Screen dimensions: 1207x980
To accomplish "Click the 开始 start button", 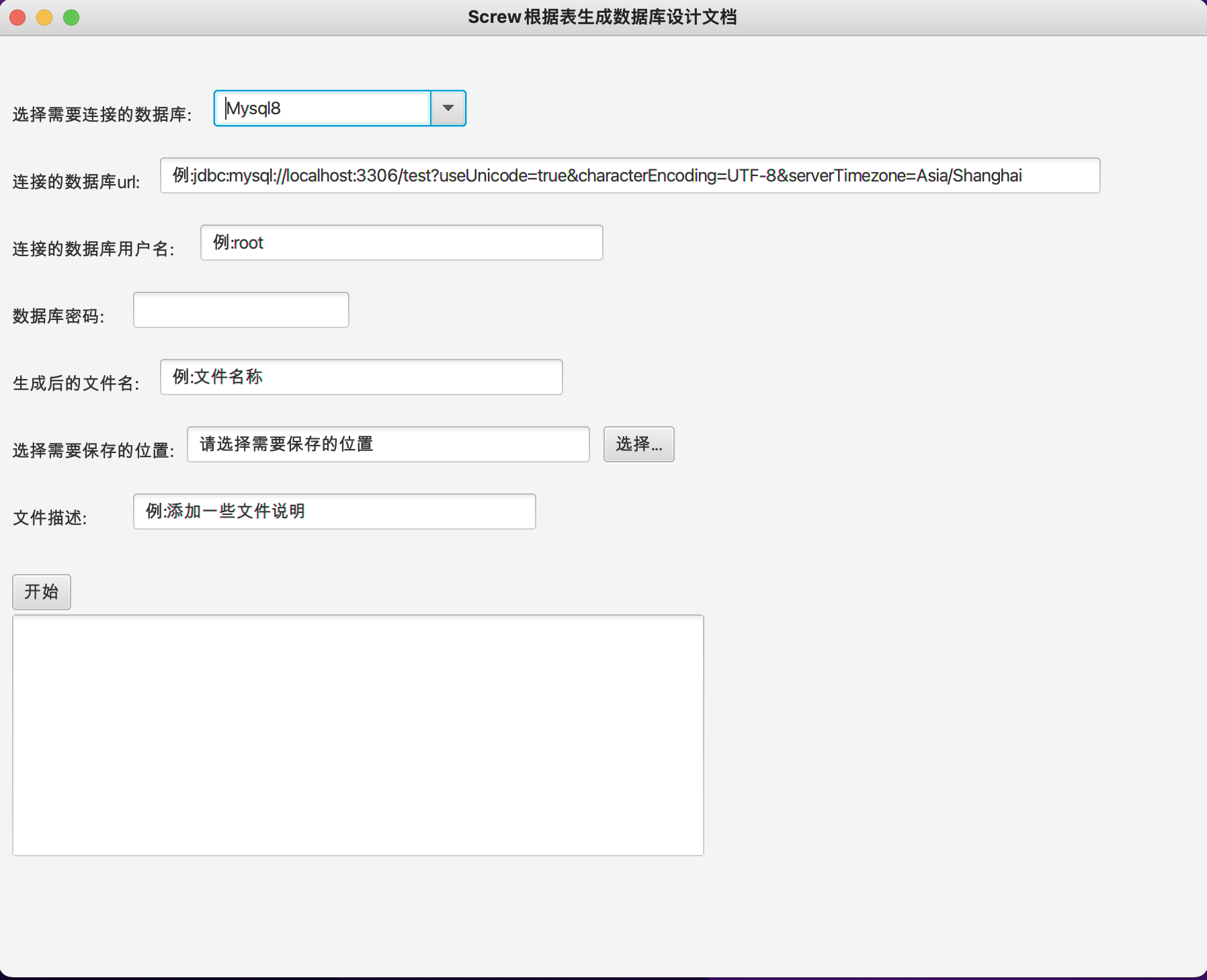I will 42,592.
